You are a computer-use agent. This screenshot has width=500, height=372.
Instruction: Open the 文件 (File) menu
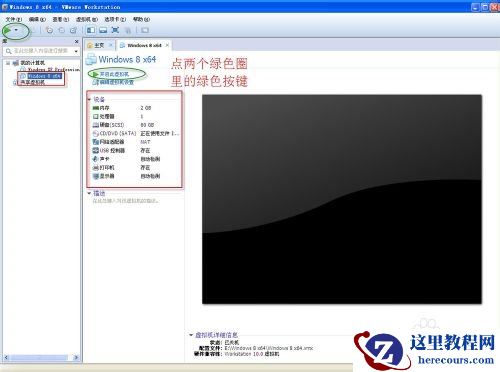tap(14, 19)
